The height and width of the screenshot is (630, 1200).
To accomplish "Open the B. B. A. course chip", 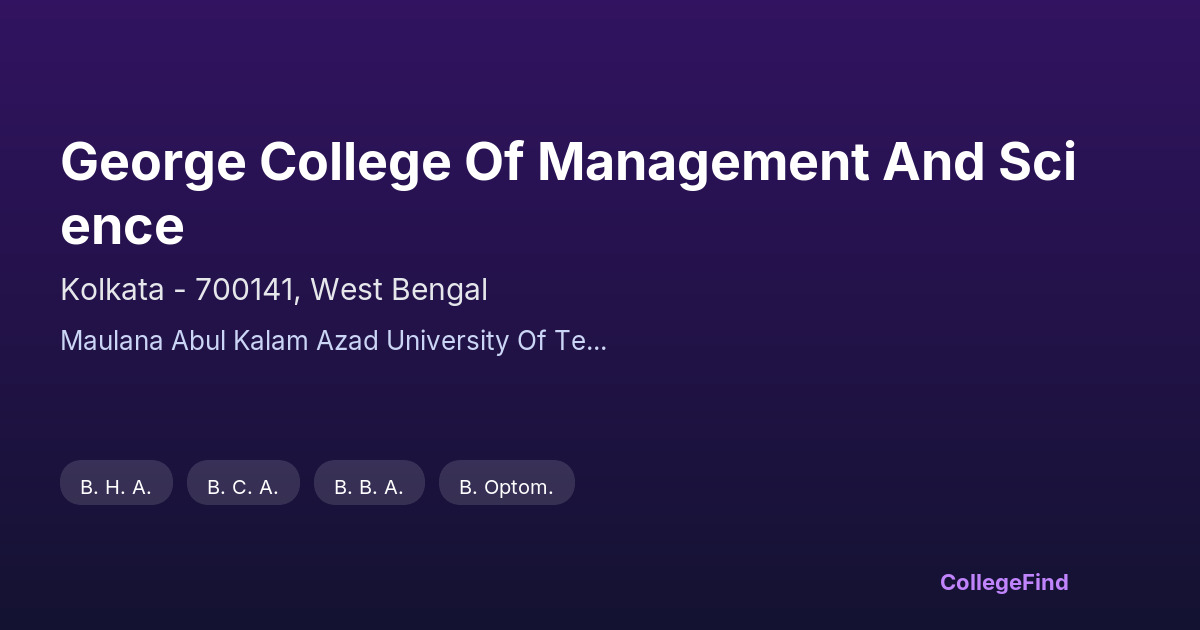I will coord(369,483).
